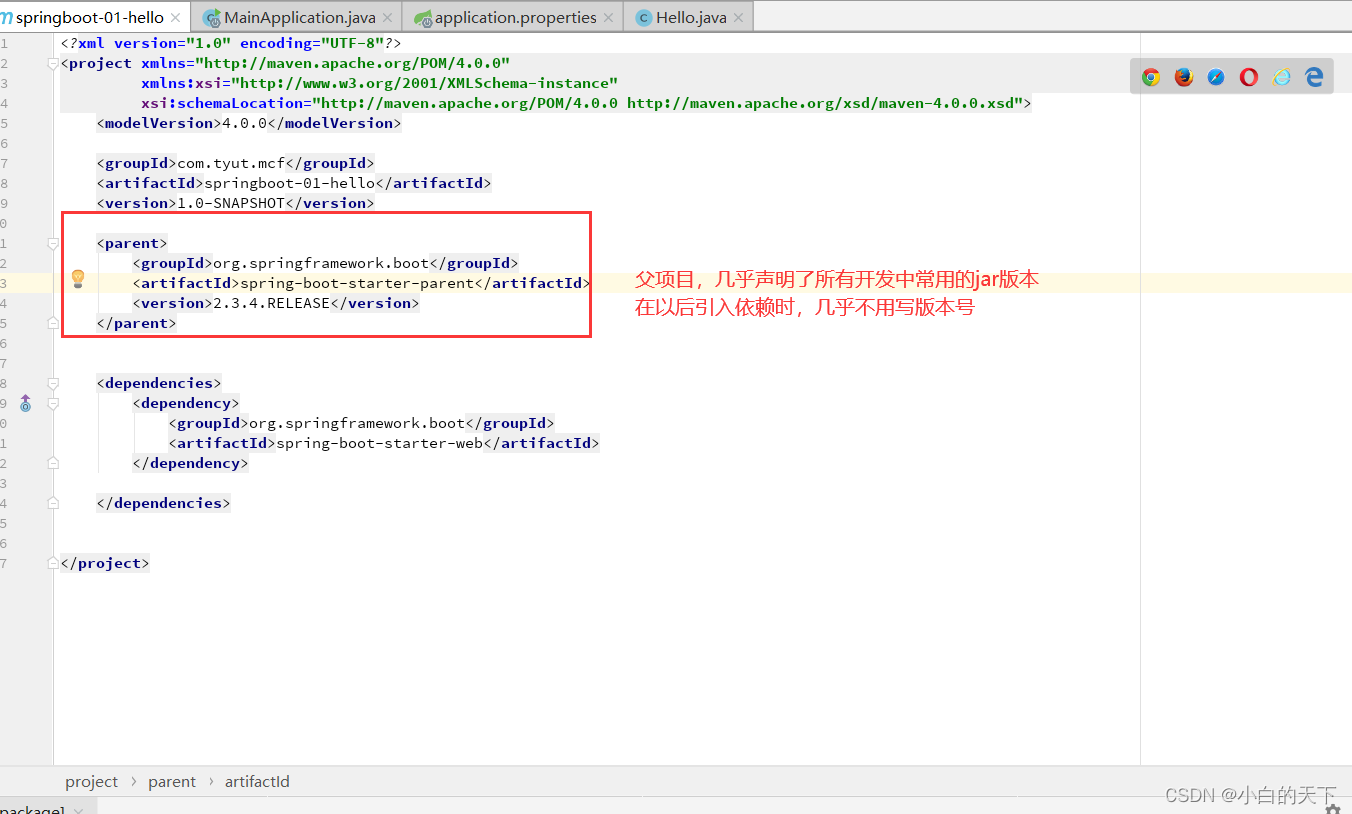
Task: Collapse the <dependencies> block fold marker
Action: click(52, 383)
